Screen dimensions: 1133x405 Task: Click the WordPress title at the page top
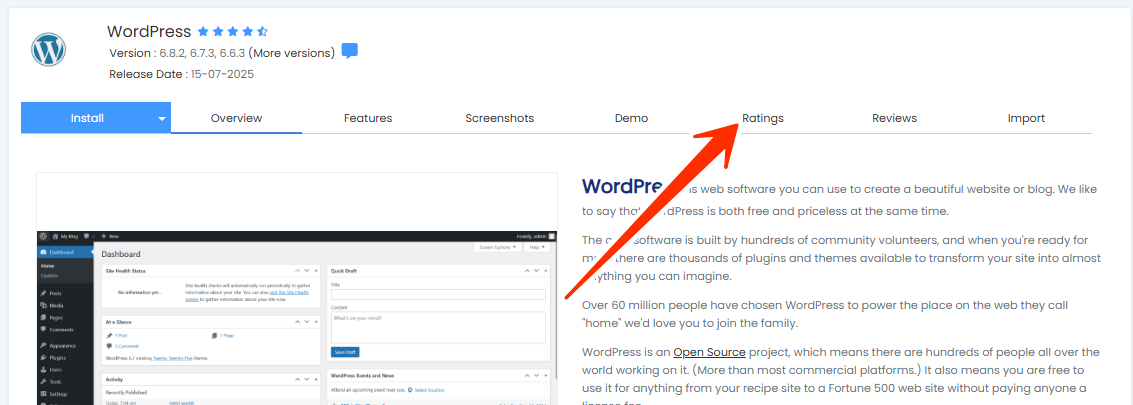tap(149, 32)
